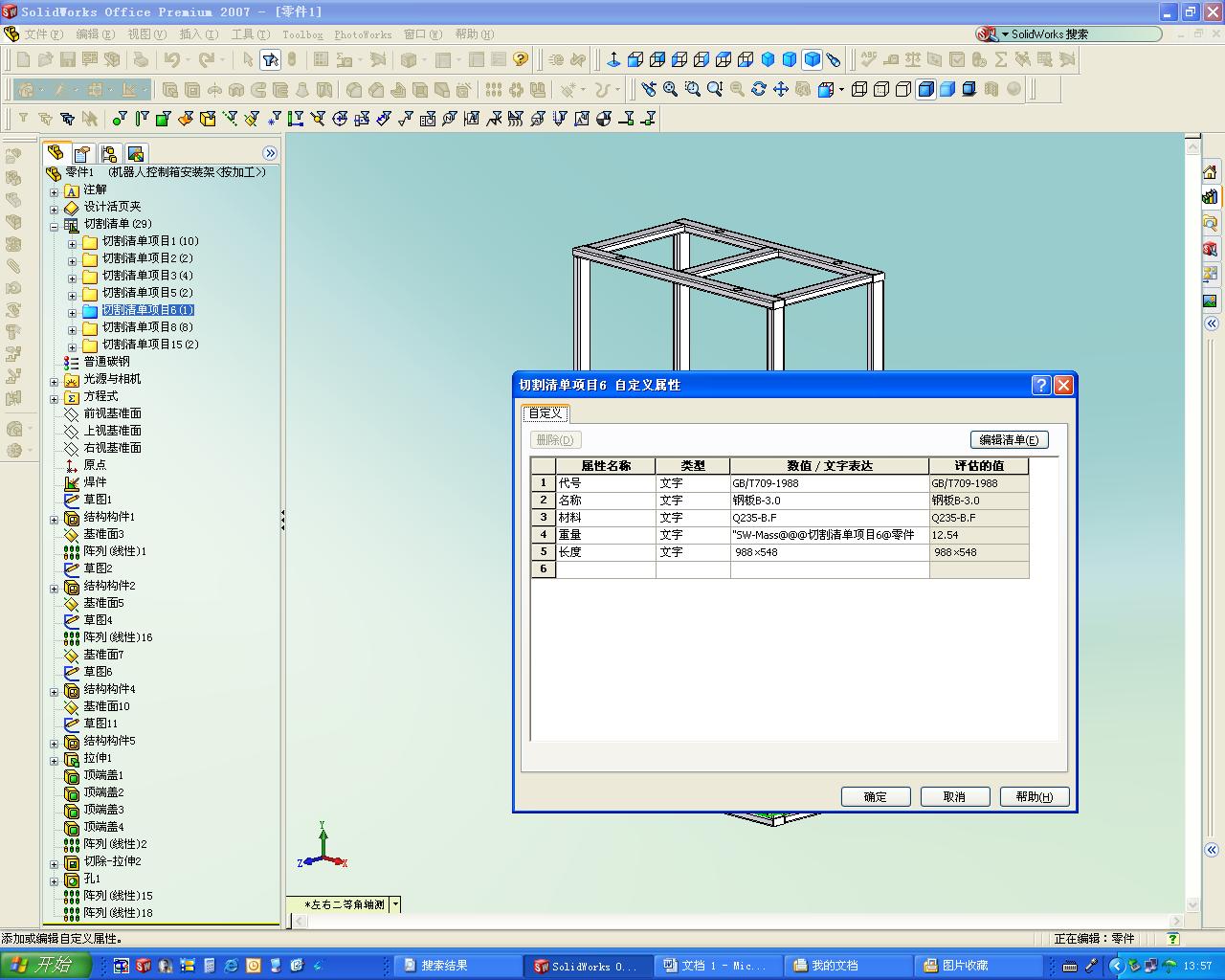Expand the 方程式 tree node

55,399
